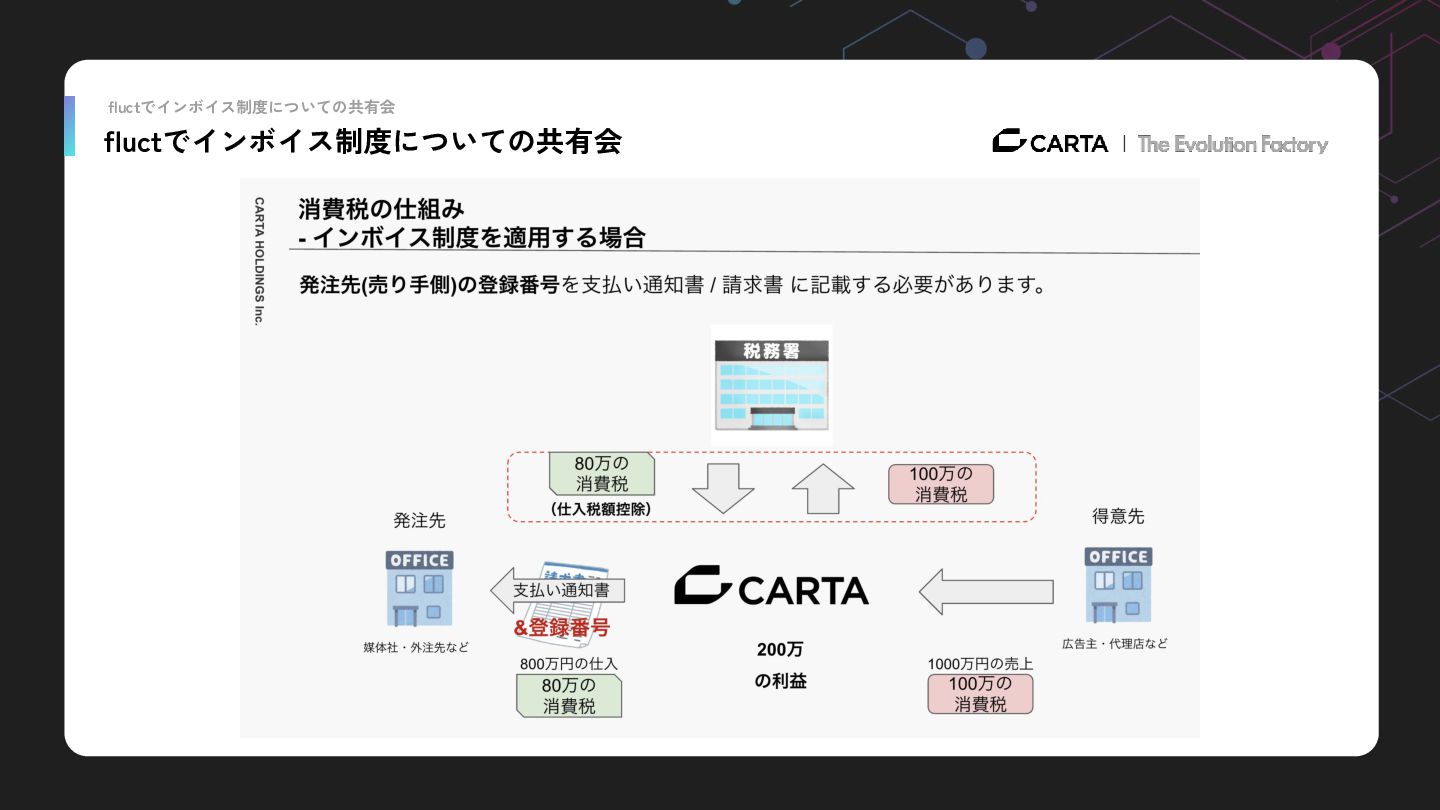Viewport: 1440px width, 810px height.
Task: Click the down arrow below the tax office
Action: click(x=723, y=488)
